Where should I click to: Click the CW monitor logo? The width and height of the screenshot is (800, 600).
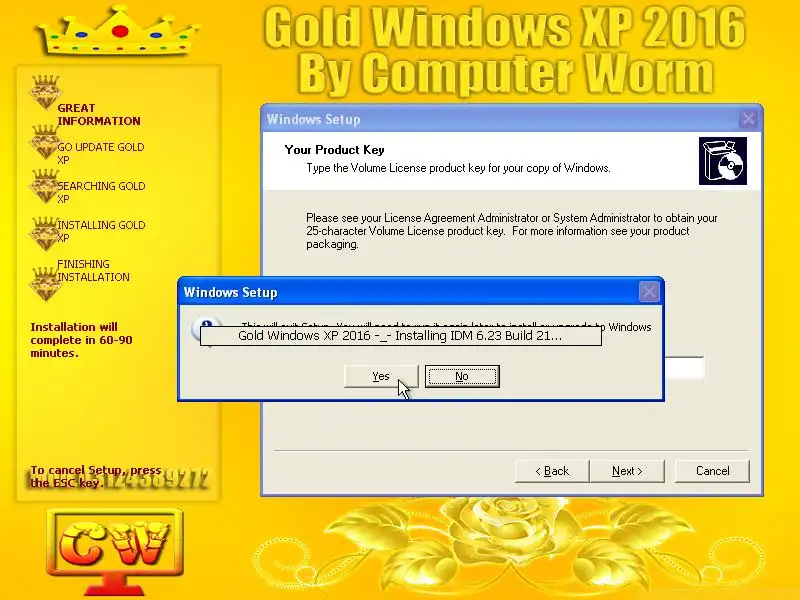pyautogui.click(x=115, y=551)
